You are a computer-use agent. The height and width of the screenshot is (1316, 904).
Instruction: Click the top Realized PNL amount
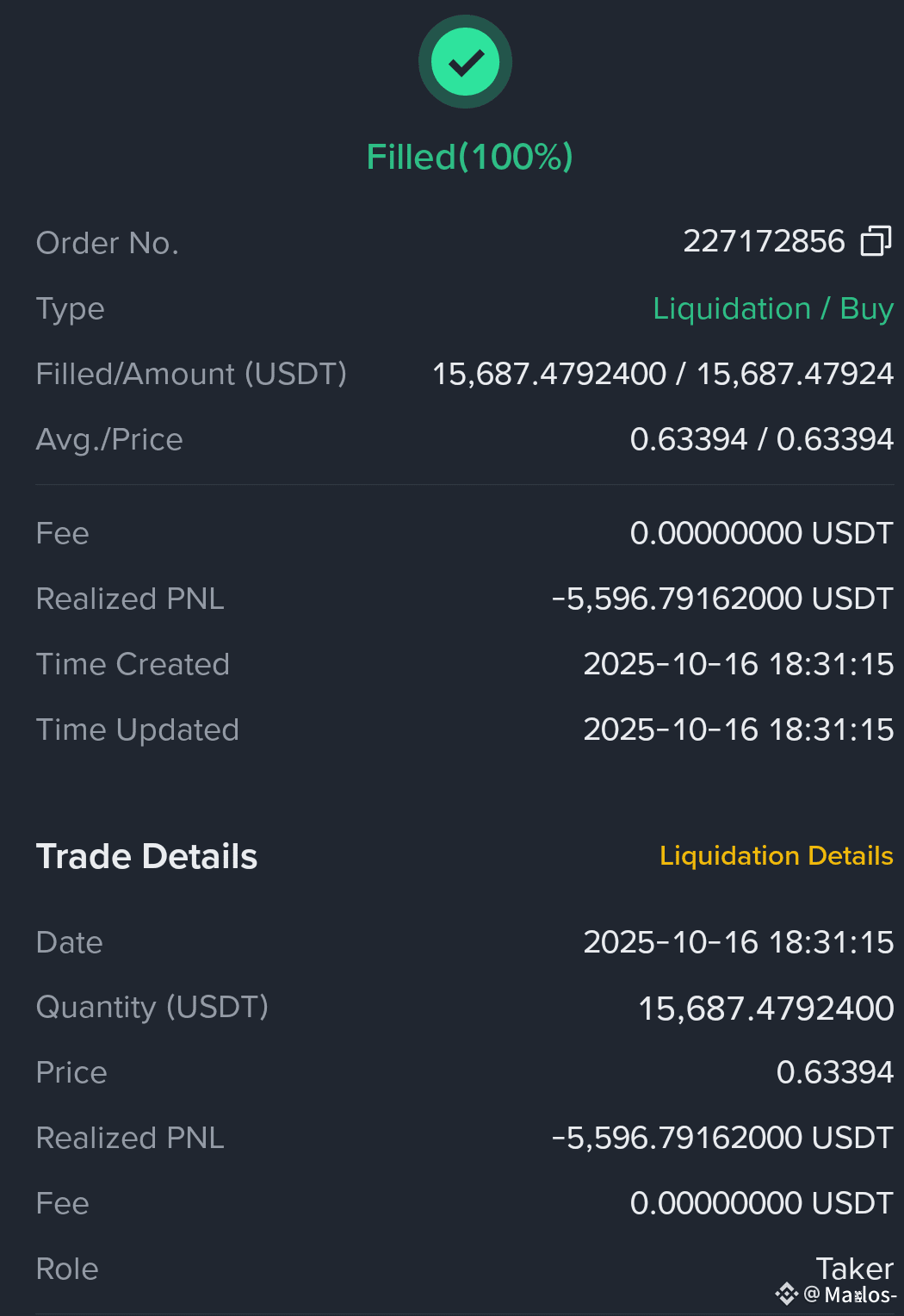click(x=722, y=599)
